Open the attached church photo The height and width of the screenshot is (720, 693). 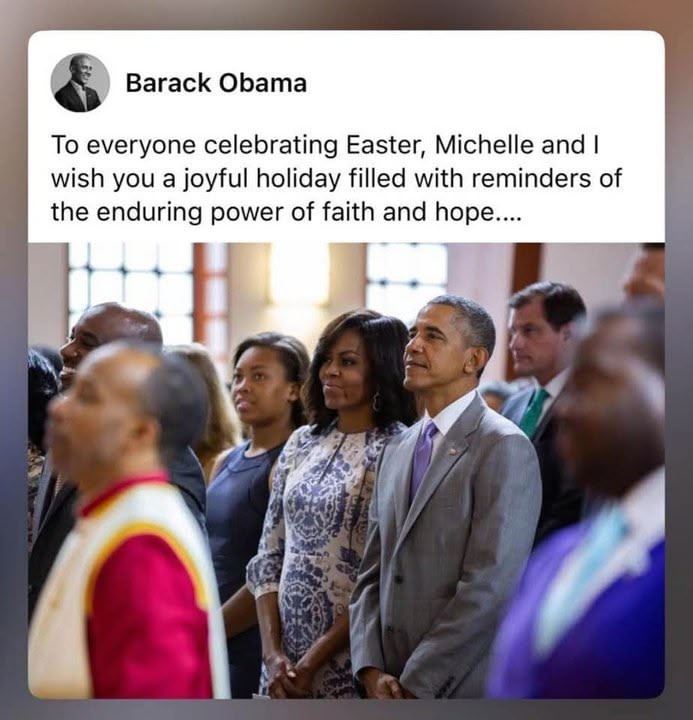click(x=346, y=470)
